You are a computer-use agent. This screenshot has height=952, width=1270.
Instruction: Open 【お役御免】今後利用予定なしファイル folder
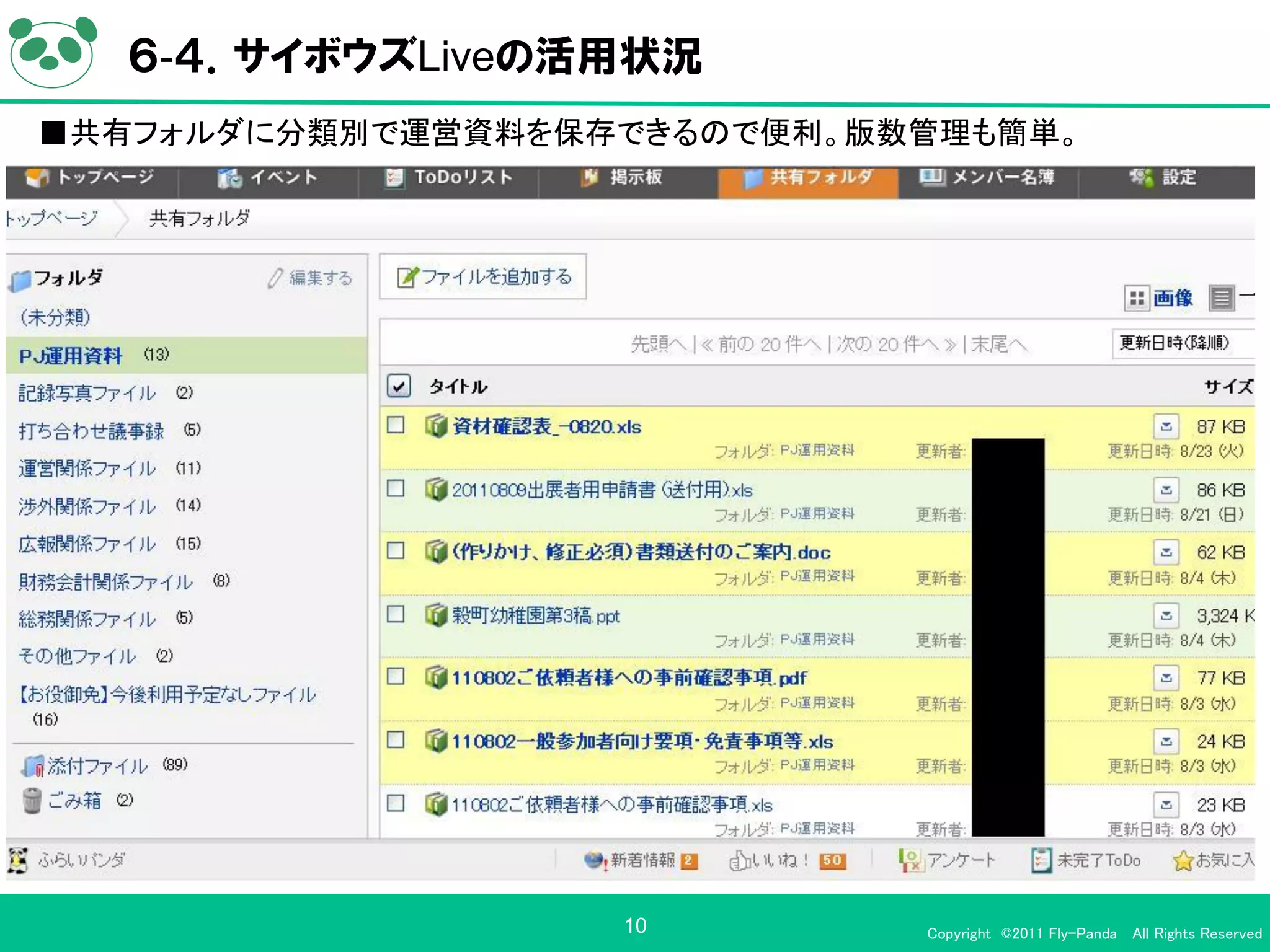tap(167, 695)
